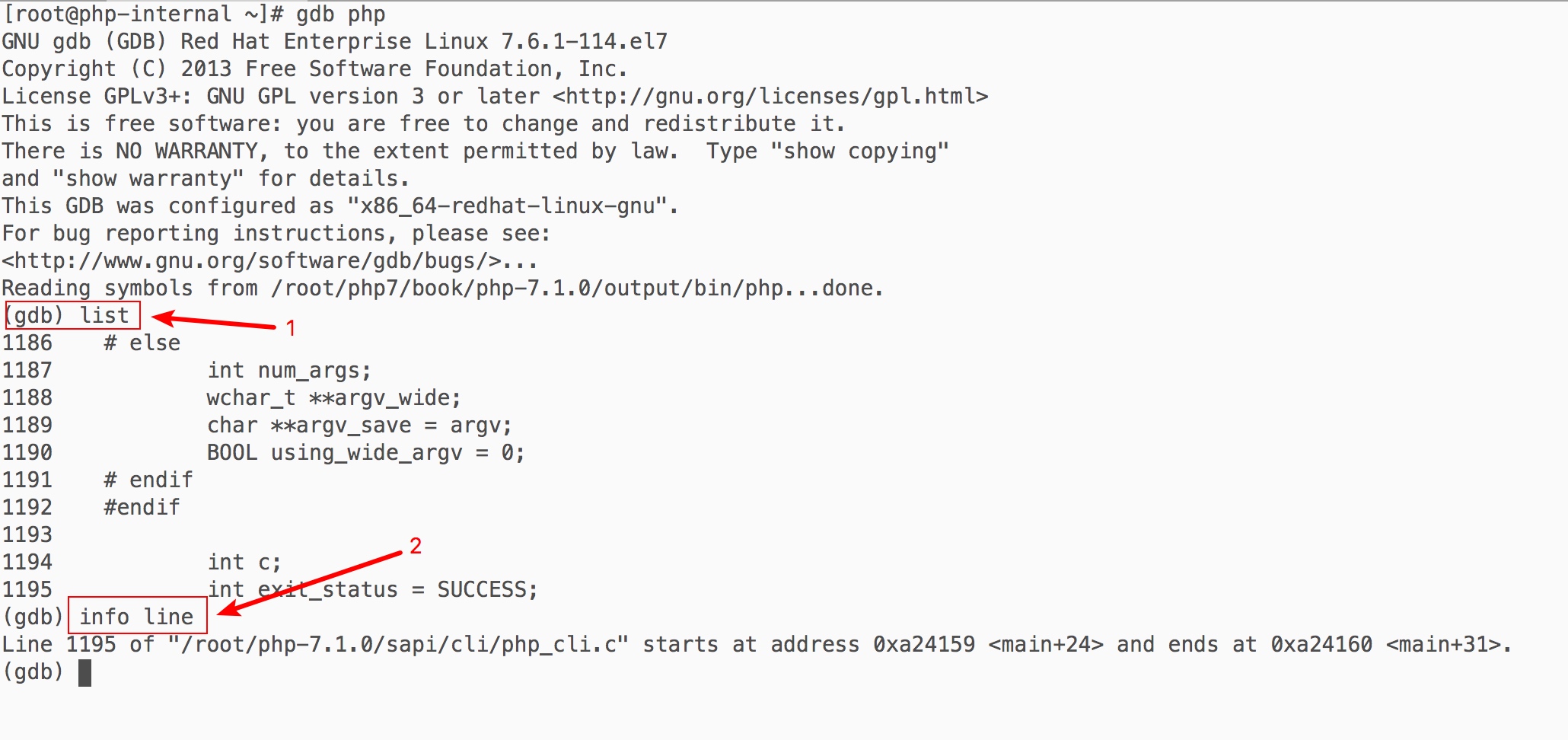Image resolution: width=1568 pixels, height=740 pixels.
Task: Click the 'SUCCESS' value on line 1195
Action: click(481, 590)
